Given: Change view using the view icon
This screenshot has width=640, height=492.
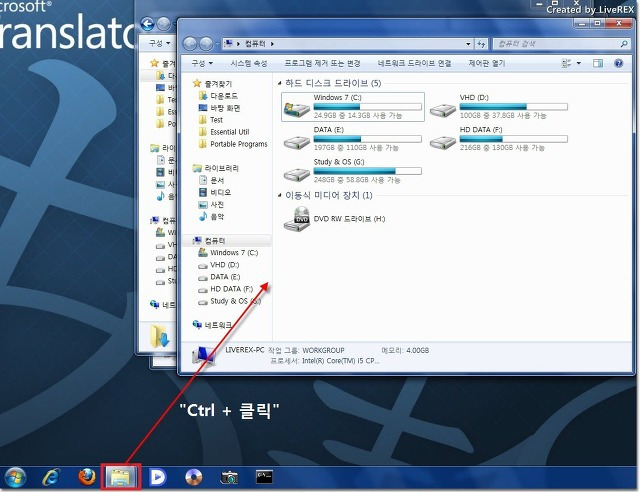Looking at the screenshot, I should click(566, 63).
